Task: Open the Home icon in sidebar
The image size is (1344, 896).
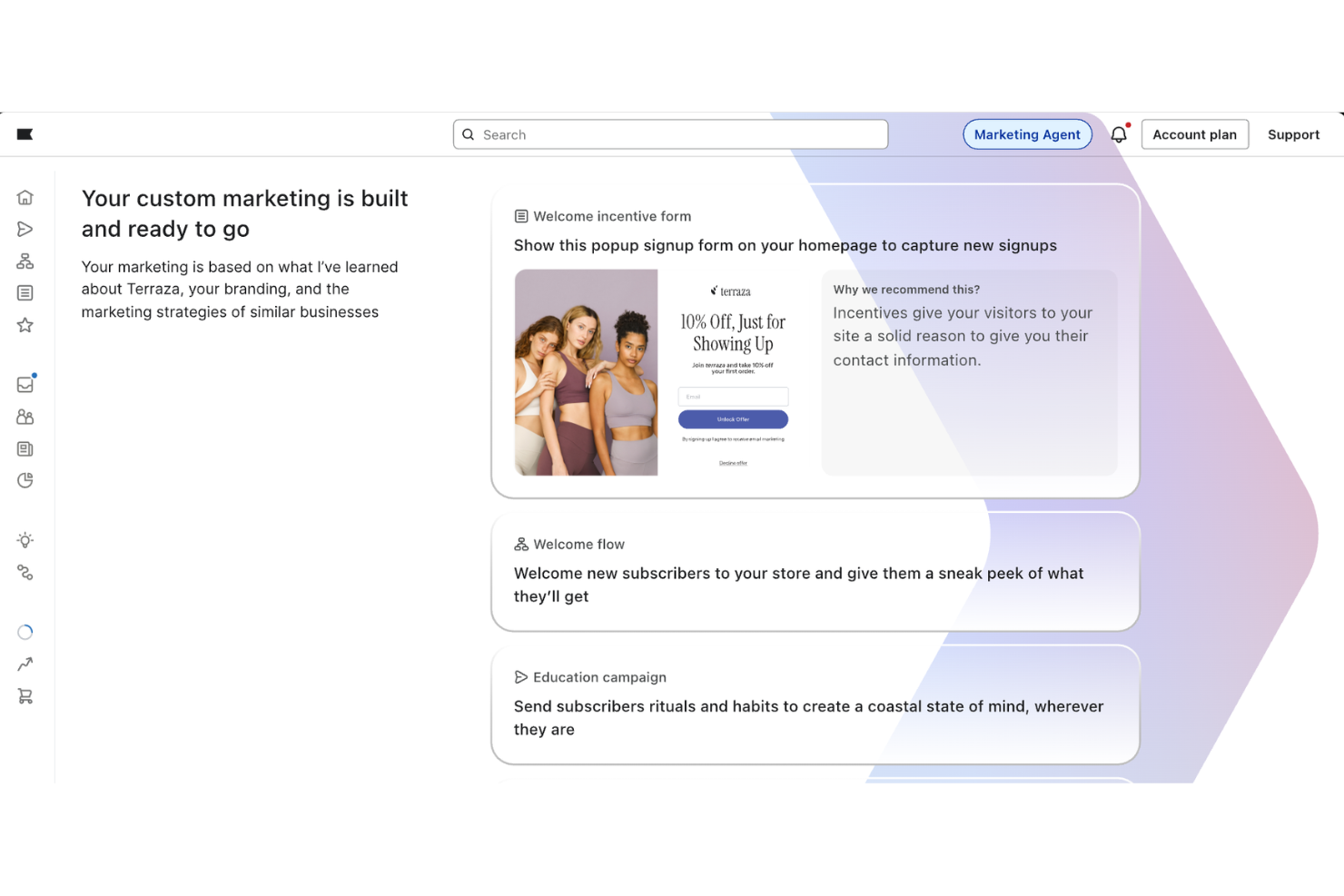Action: (25, 197)
